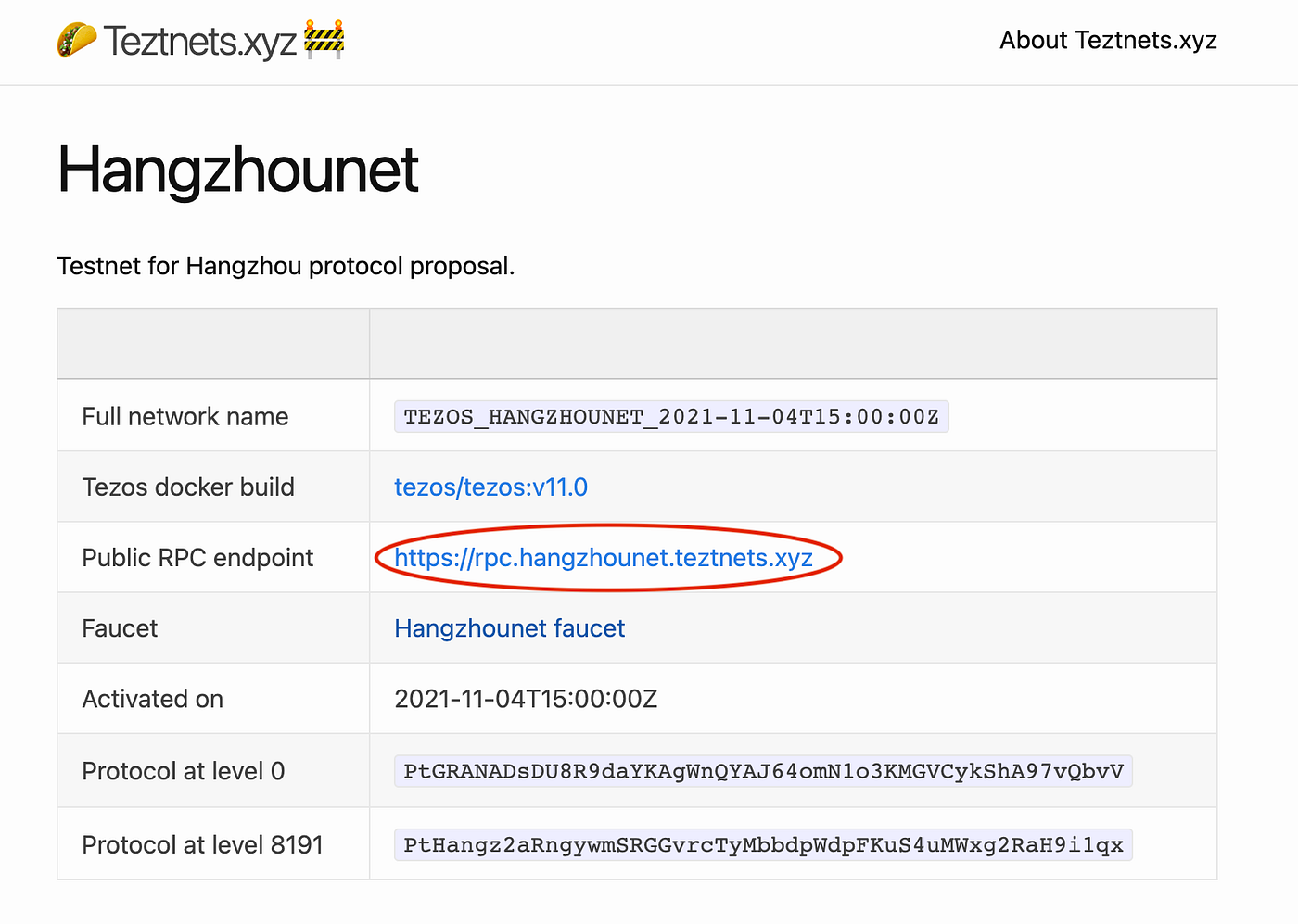
Task: Open the rpc.hangzhounet.teztnets.xyz endpoint link
Action: (604, 558)
